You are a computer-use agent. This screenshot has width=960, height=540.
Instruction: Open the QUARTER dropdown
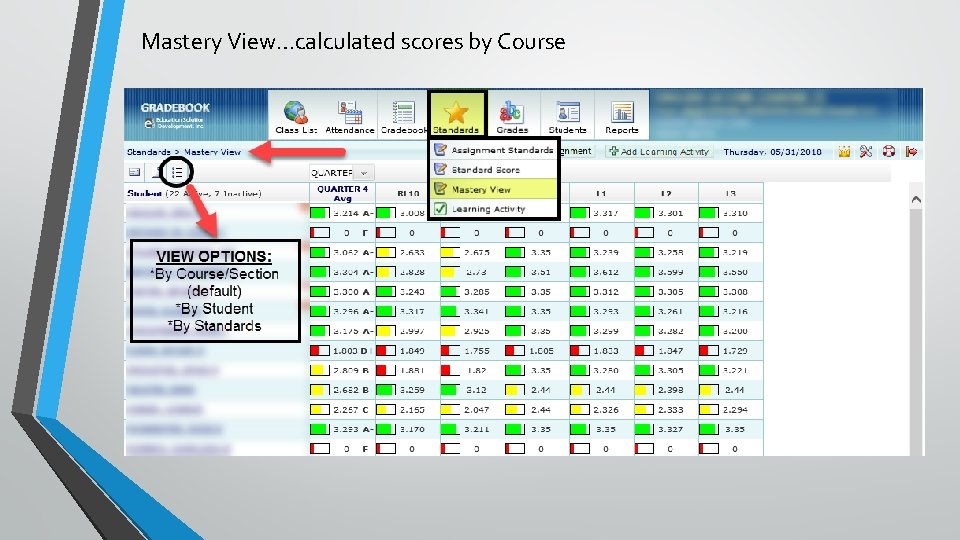(342, 173)
